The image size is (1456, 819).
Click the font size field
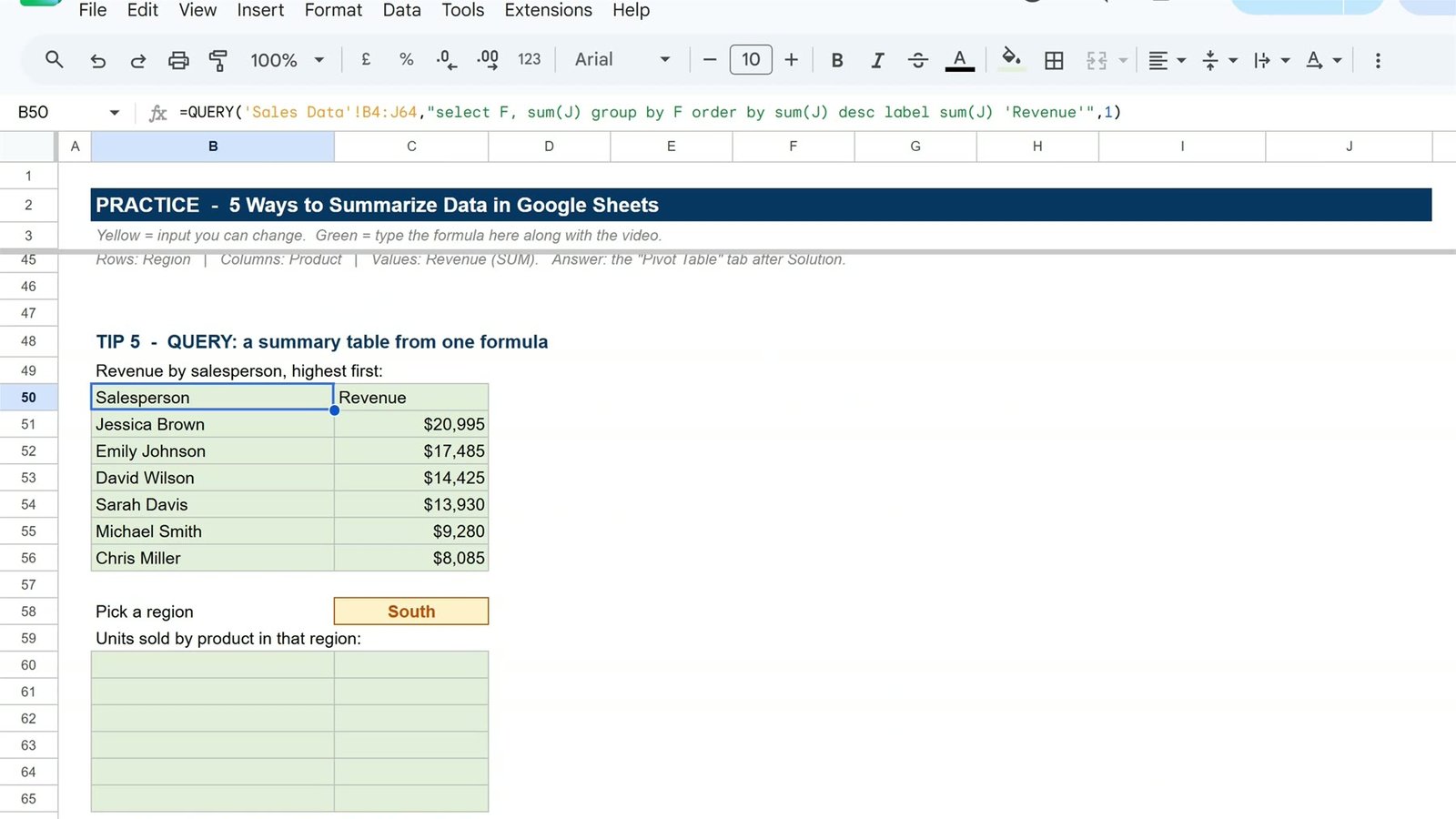(x=751, y=59)
